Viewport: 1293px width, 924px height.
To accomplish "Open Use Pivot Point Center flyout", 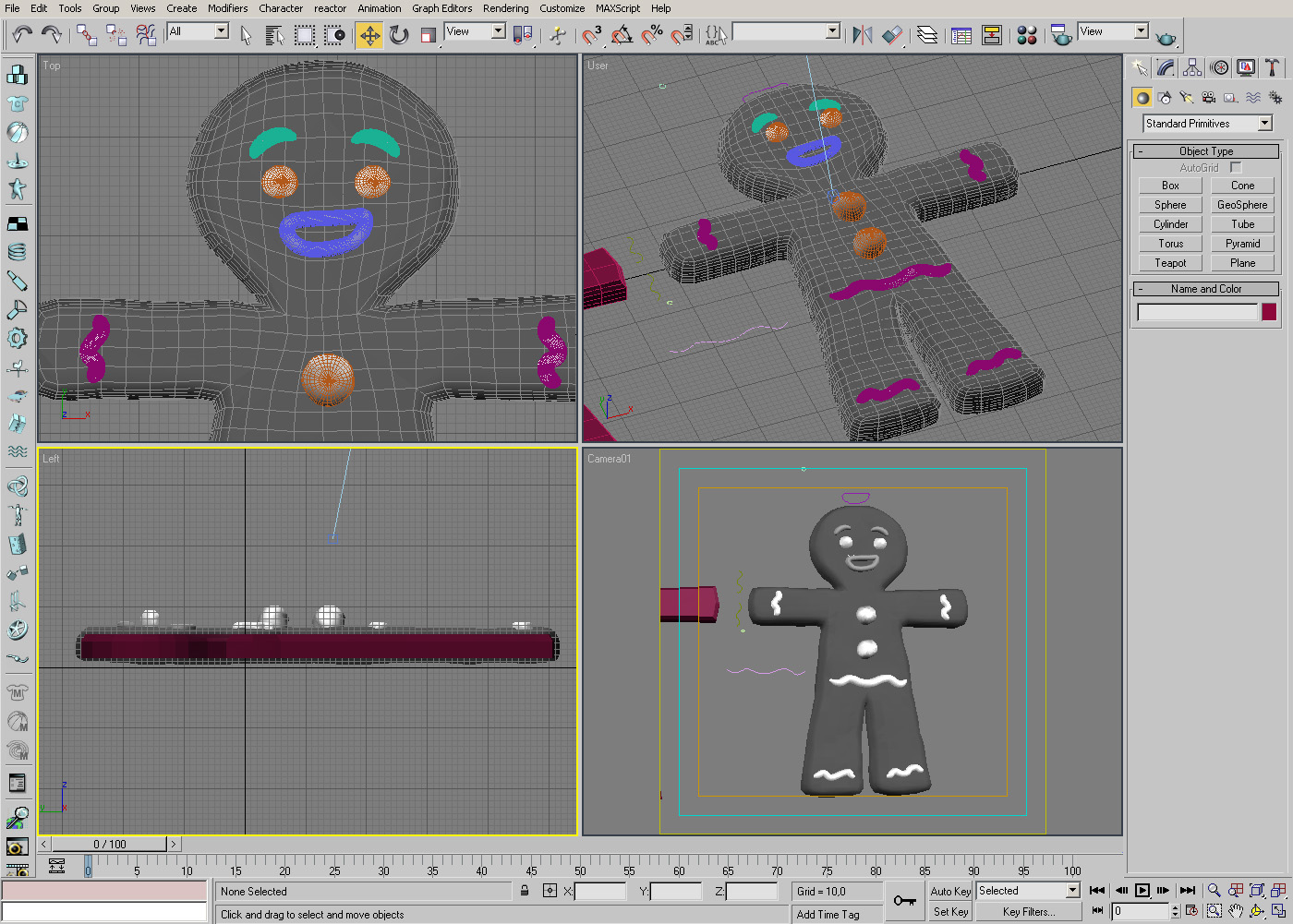I will tap(522, 35).
